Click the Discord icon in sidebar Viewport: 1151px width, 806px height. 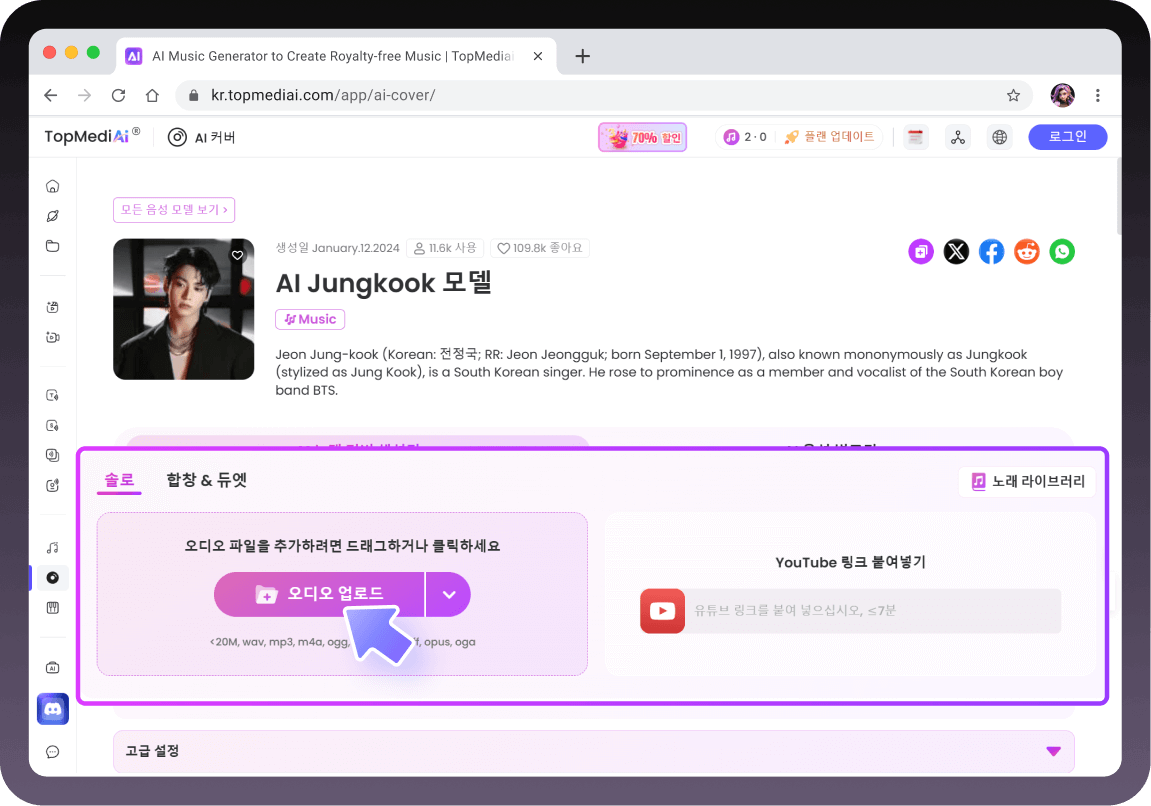tap(53, 709)
